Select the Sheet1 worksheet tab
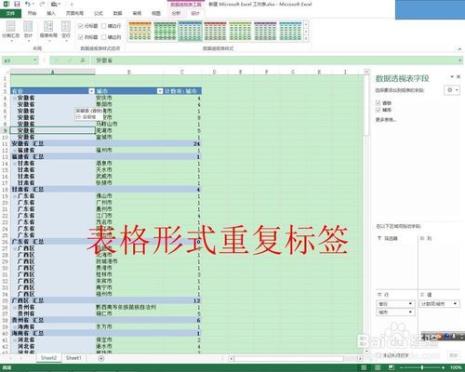Screen dimensions: 465x372 click(73, 358)
